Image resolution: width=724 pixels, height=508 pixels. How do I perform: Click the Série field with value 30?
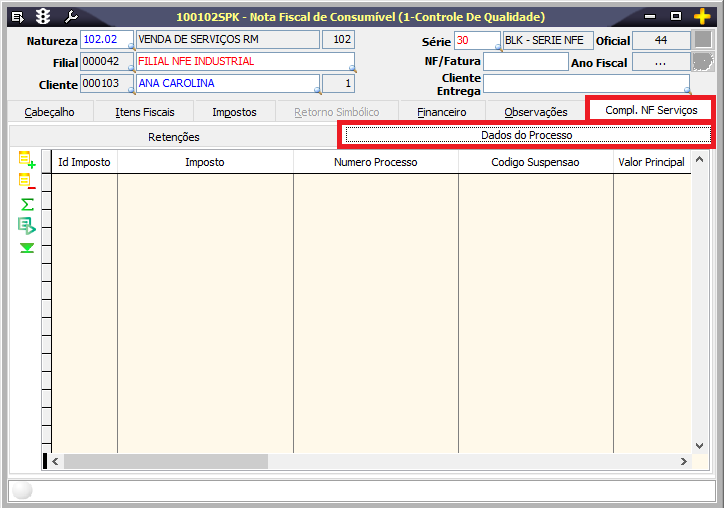pos(477,40)
